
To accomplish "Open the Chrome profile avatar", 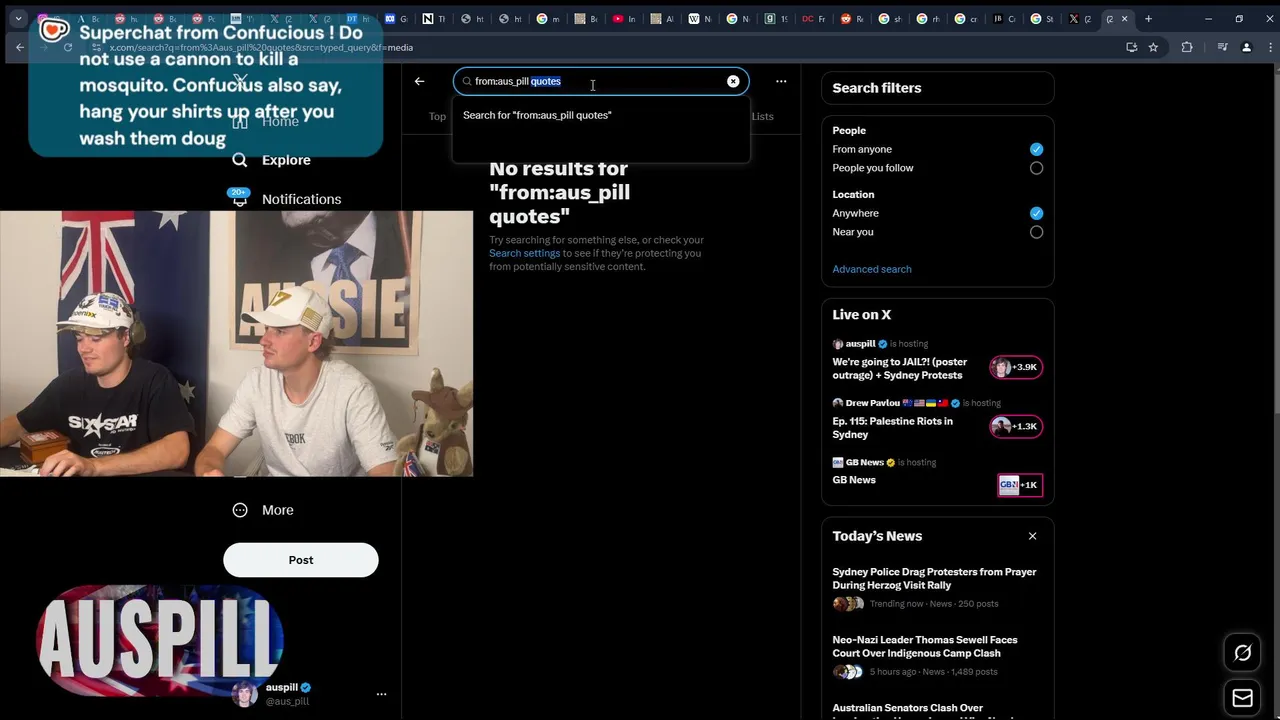I will tap(1246, 47).
